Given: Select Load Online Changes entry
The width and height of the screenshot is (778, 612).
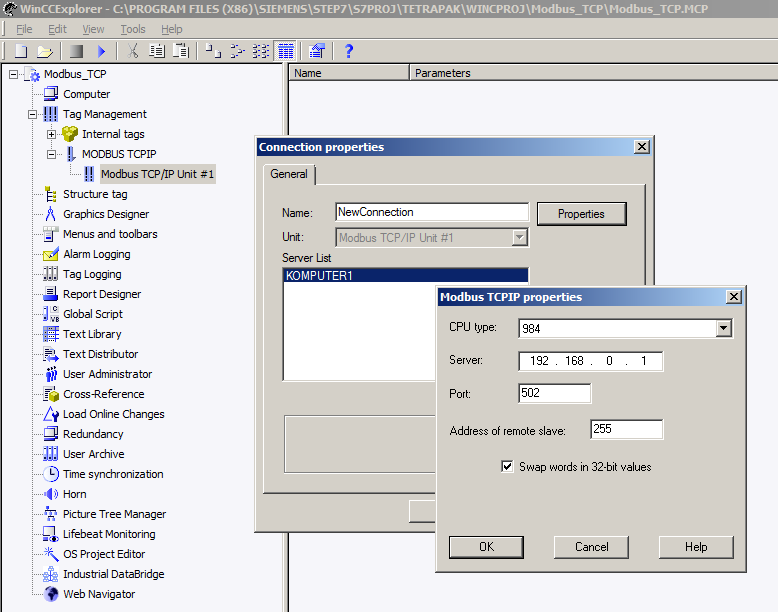Looking at the screenshot, I should [113, 414].
